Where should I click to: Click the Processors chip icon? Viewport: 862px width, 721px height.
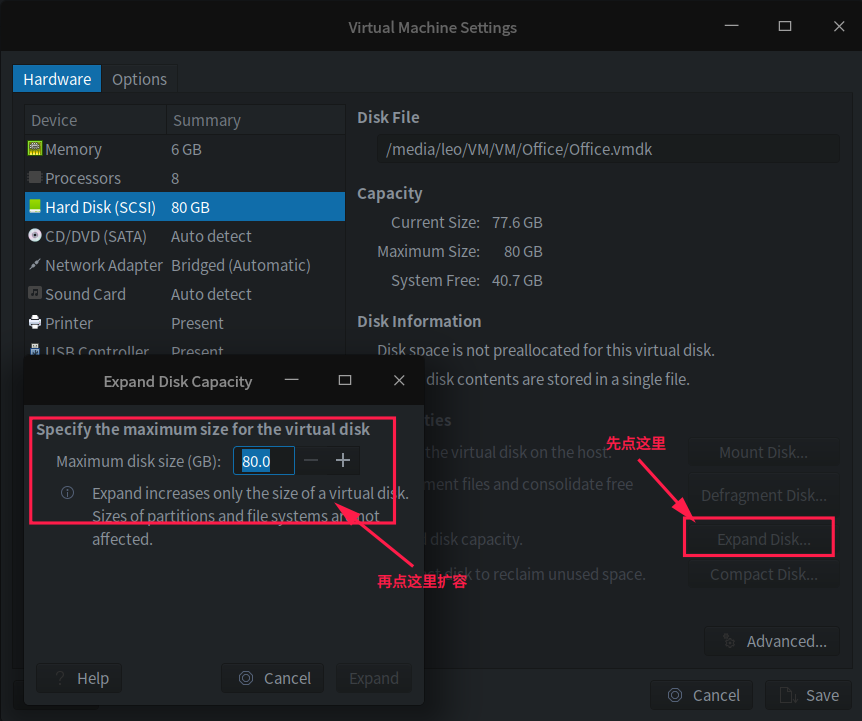[x=35, y=178]
